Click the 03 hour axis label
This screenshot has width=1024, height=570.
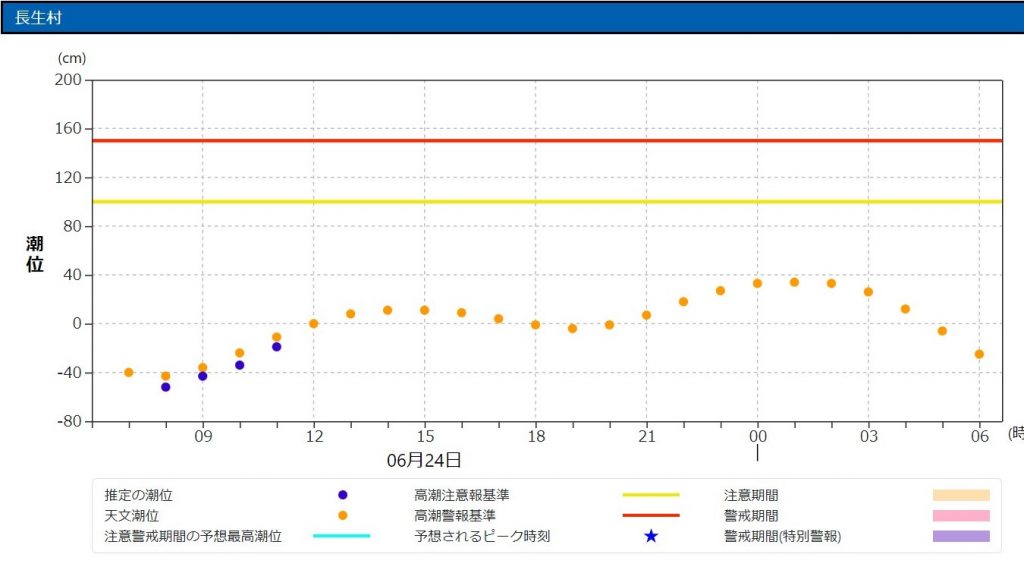tap(869, 436)
